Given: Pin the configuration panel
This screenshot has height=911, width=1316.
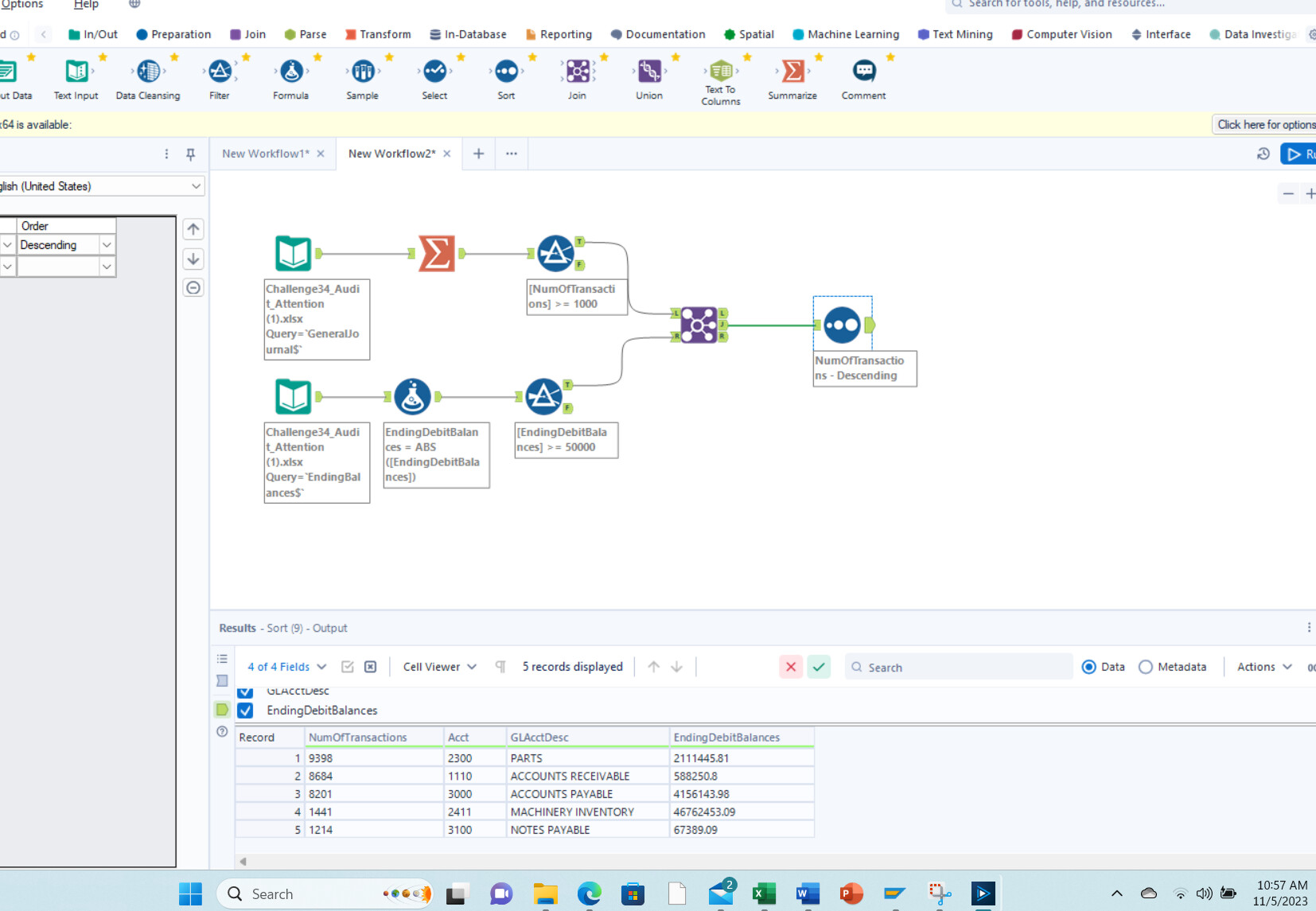Looking at the screenshot, I should tap(190, 154).
